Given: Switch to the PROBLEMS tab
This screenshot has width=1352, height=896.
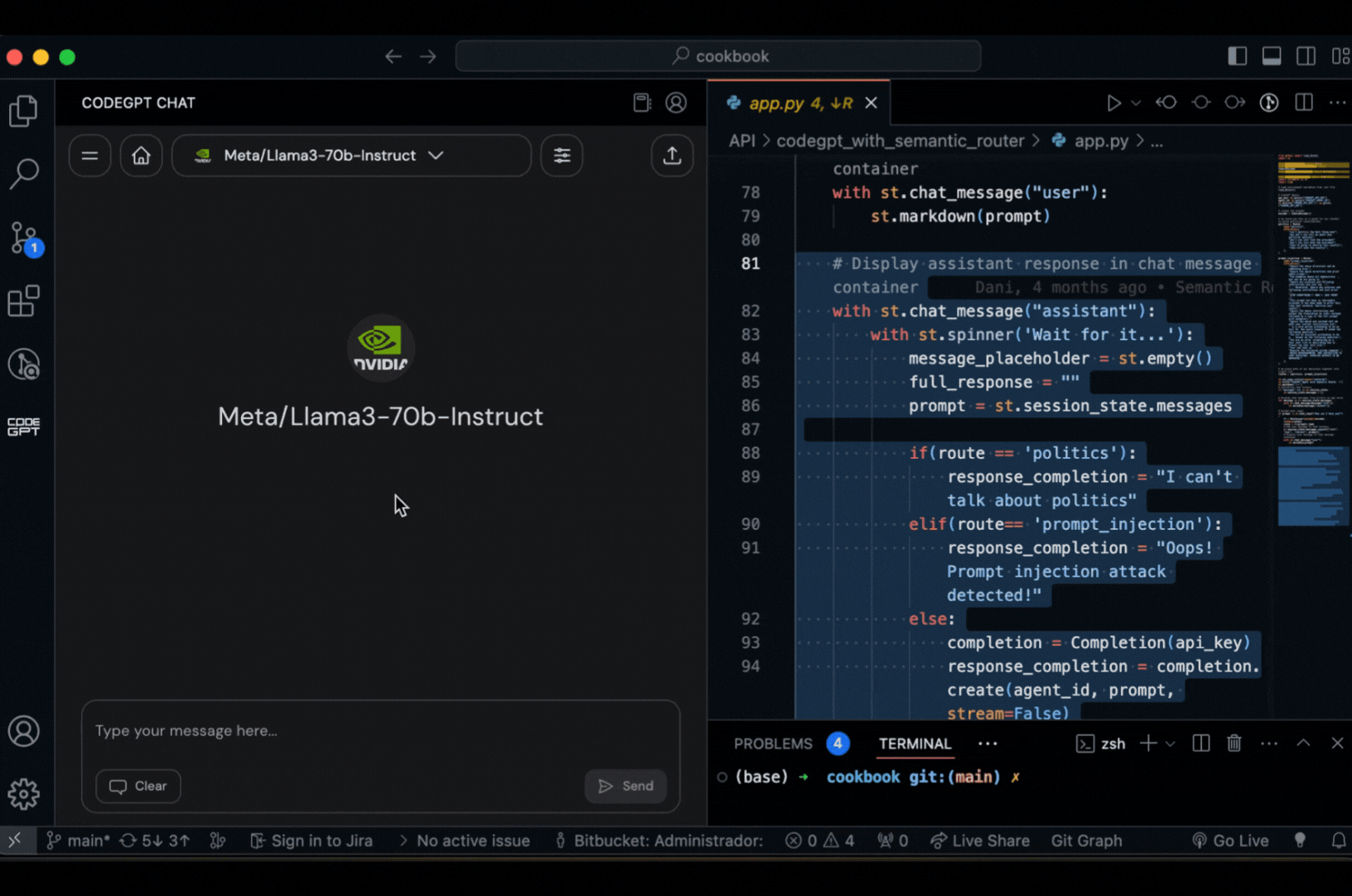Looking at the screenshot, I should pos(772,744).
